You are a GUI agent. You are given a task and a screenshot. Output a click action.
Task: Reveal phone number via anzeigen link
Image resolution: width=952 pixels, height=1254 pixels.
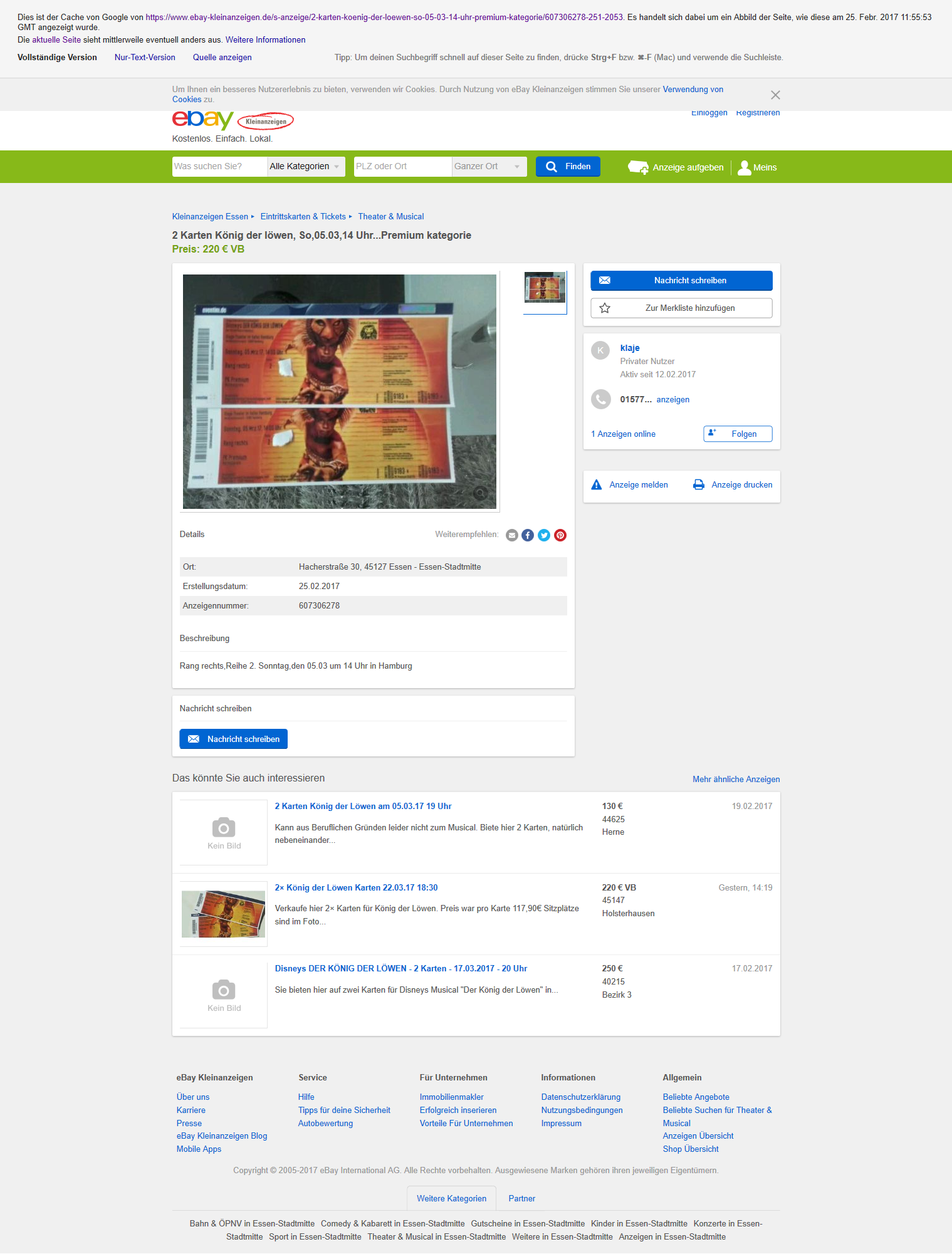(673, 400)
